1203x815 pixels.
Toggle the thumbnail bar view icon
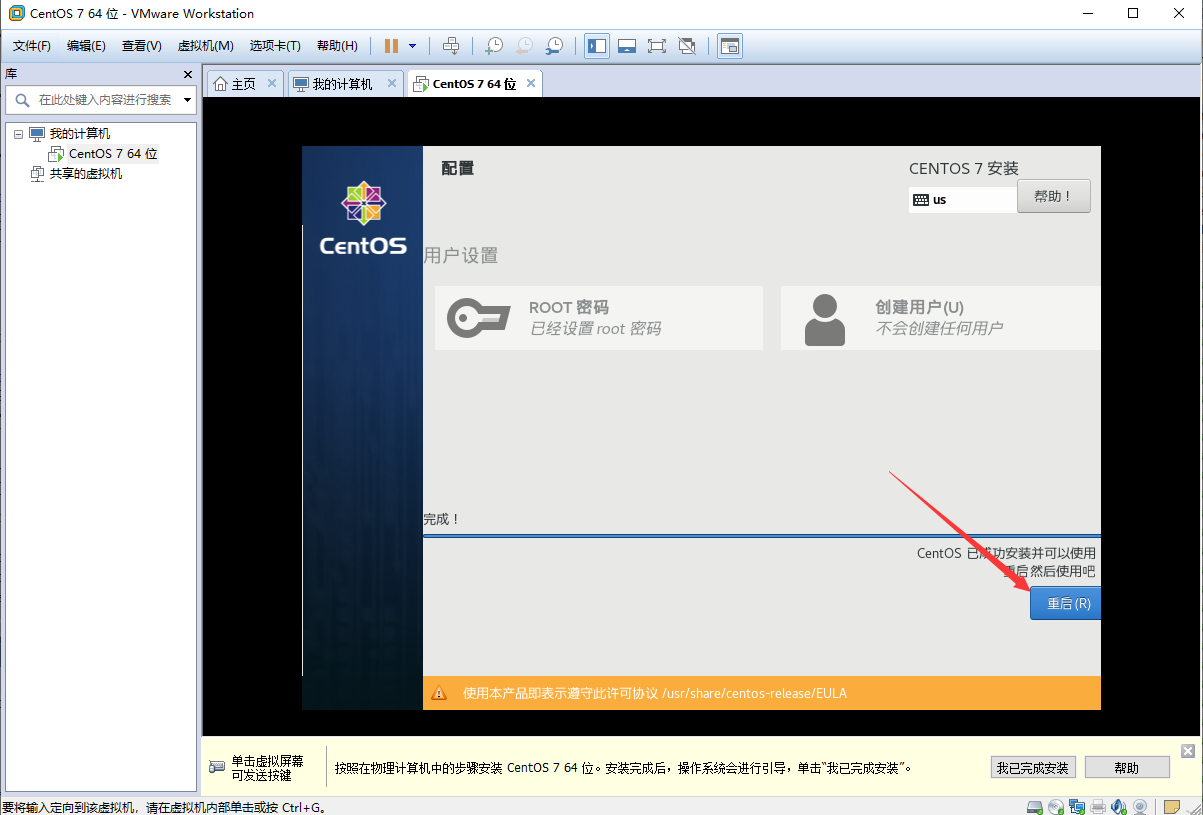pyautogui.click(x=627, y=46)
